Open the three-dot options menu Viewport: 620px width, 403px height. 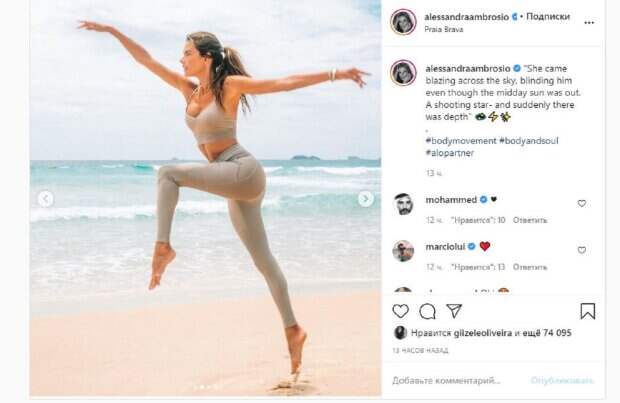click(x=589, y=23)
